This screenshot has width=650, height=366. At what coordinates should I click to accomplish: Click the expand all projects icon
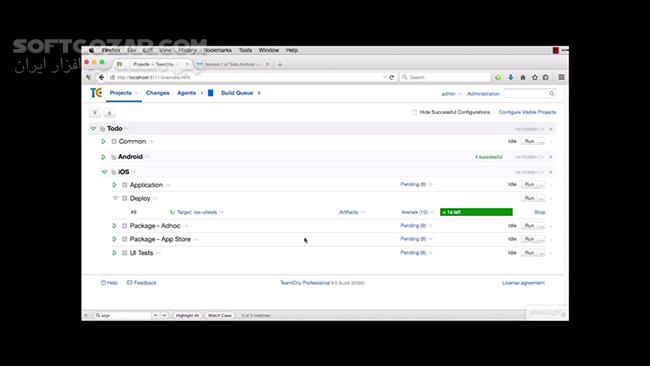(109, 113)
